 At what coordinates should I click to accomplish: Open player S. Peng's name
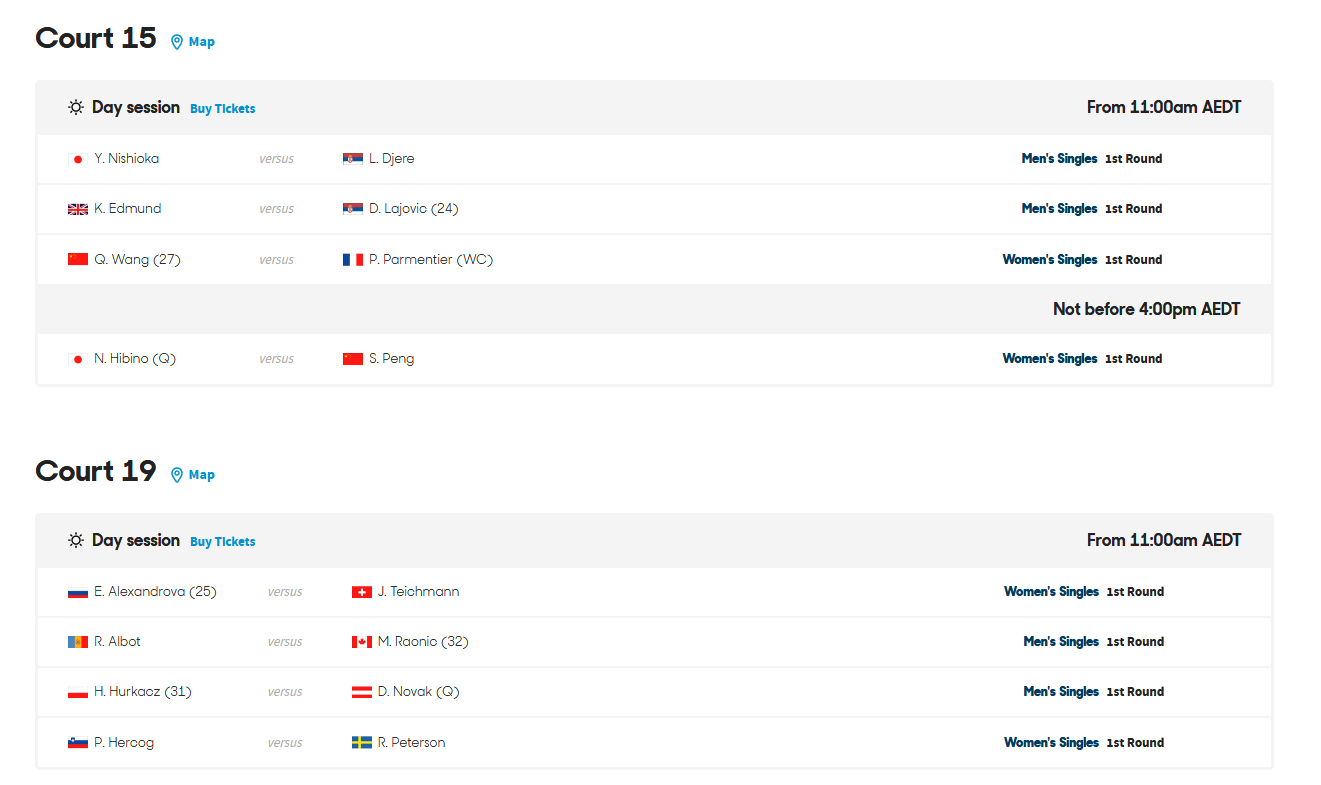391,359
